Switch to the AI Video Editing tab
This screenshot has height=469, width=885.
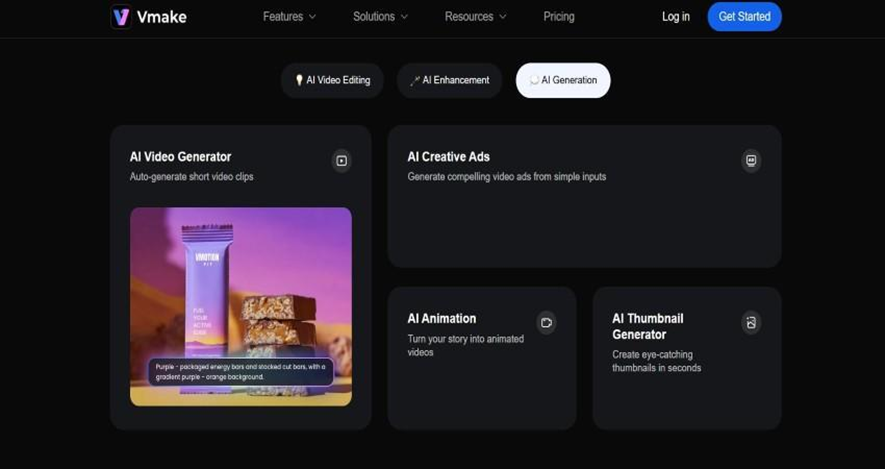coord(333,80)
